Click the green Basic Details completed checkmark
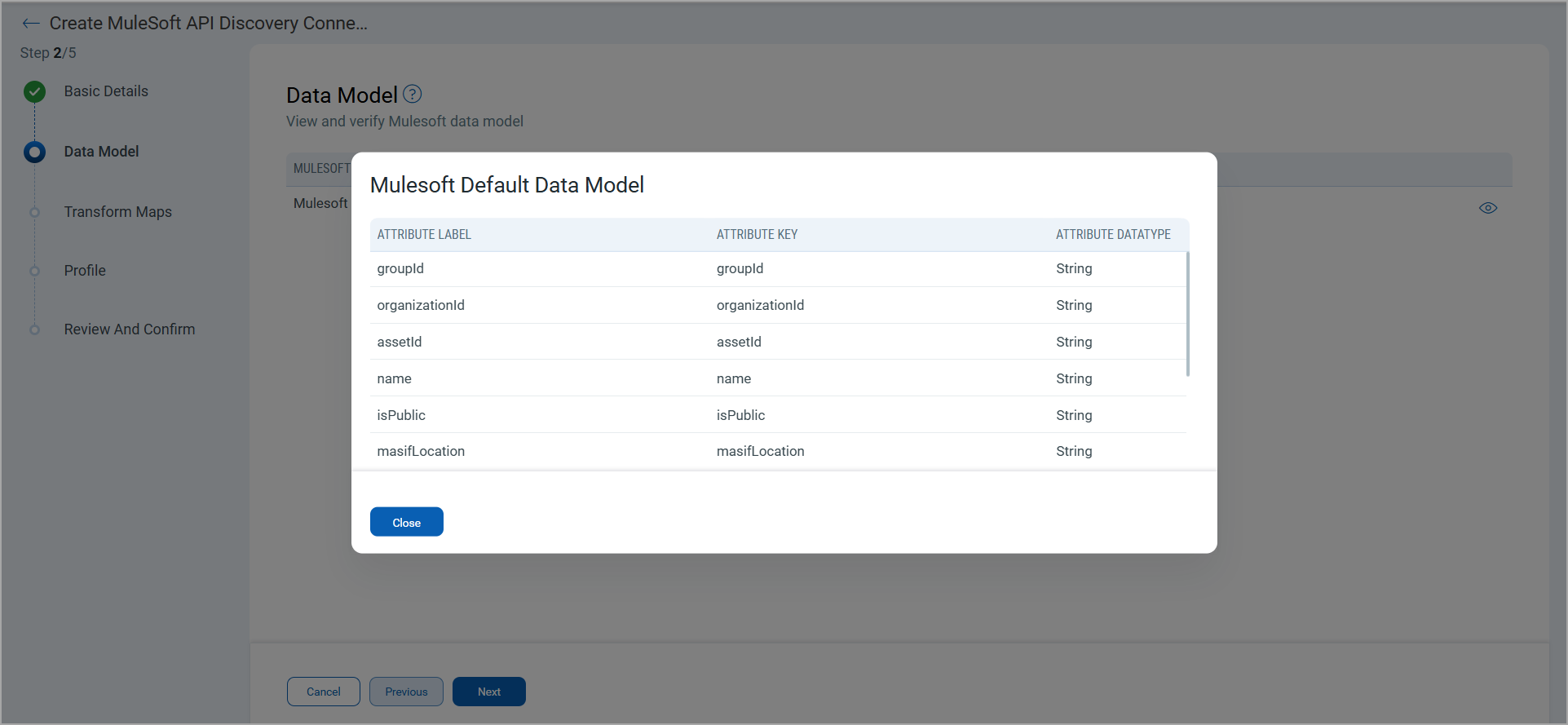This screenshot has width=1568, height=725. 34,91
